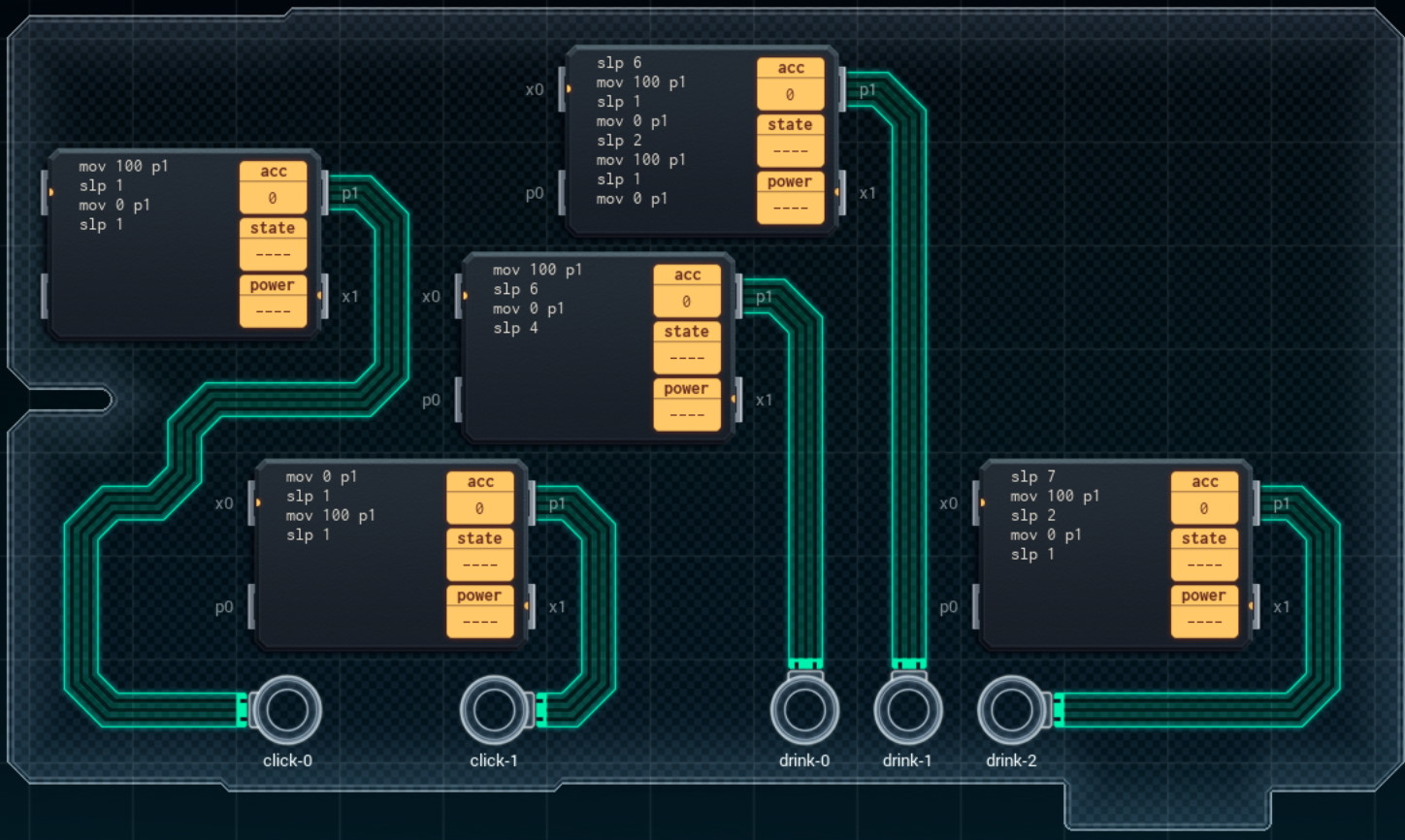Click the 'slp 4' code line
The width and height of the screenshot is (1405, 840).
click(515, 328)
